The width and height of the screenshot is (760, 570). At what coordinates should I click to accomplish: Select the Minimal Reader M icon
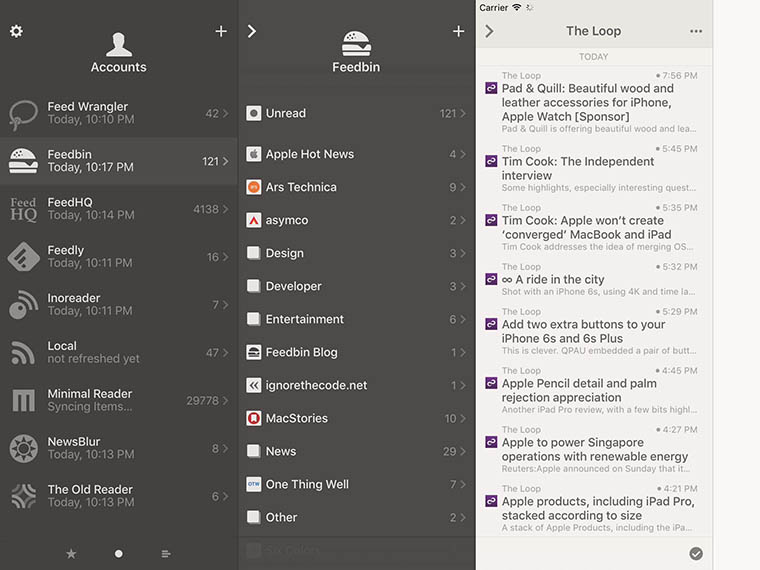click(x=23, y=400)
